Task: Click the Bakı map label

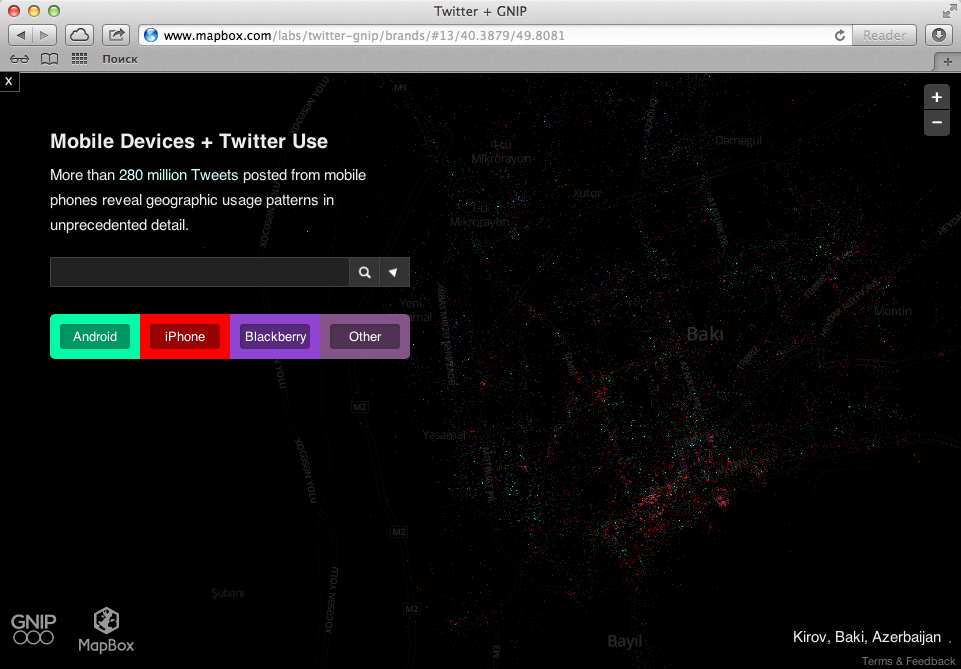Action: [705, 334]
